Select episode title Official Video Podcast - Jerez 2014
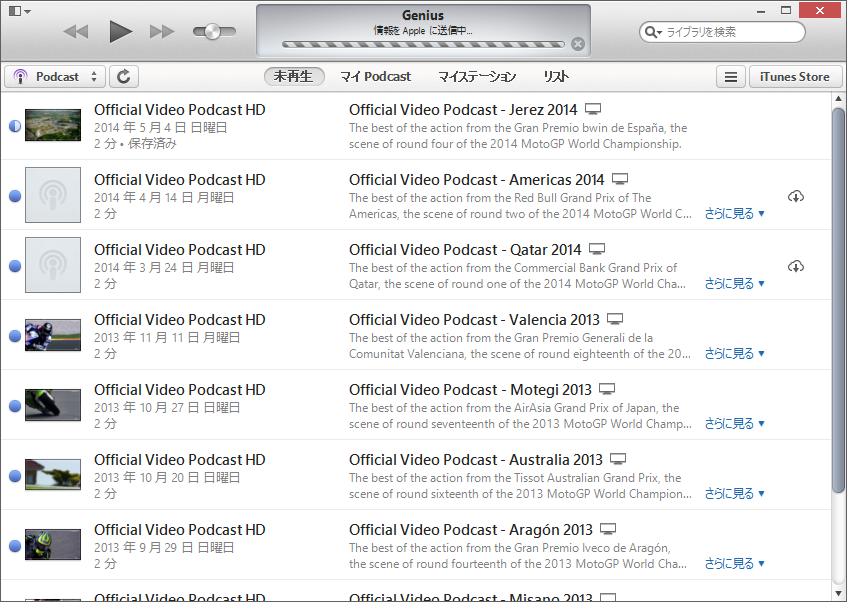The height and width of the screenshot is (602, 847). point(463,110)
